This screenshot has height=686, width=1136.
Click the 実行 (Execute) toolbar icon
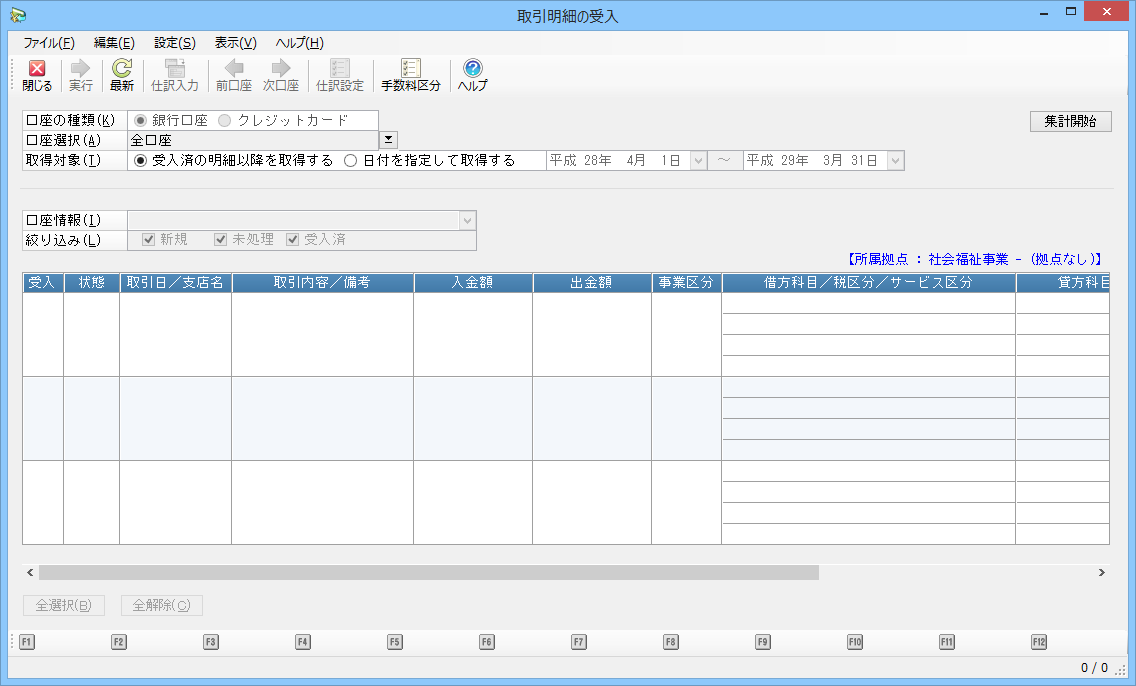[81, 75]
